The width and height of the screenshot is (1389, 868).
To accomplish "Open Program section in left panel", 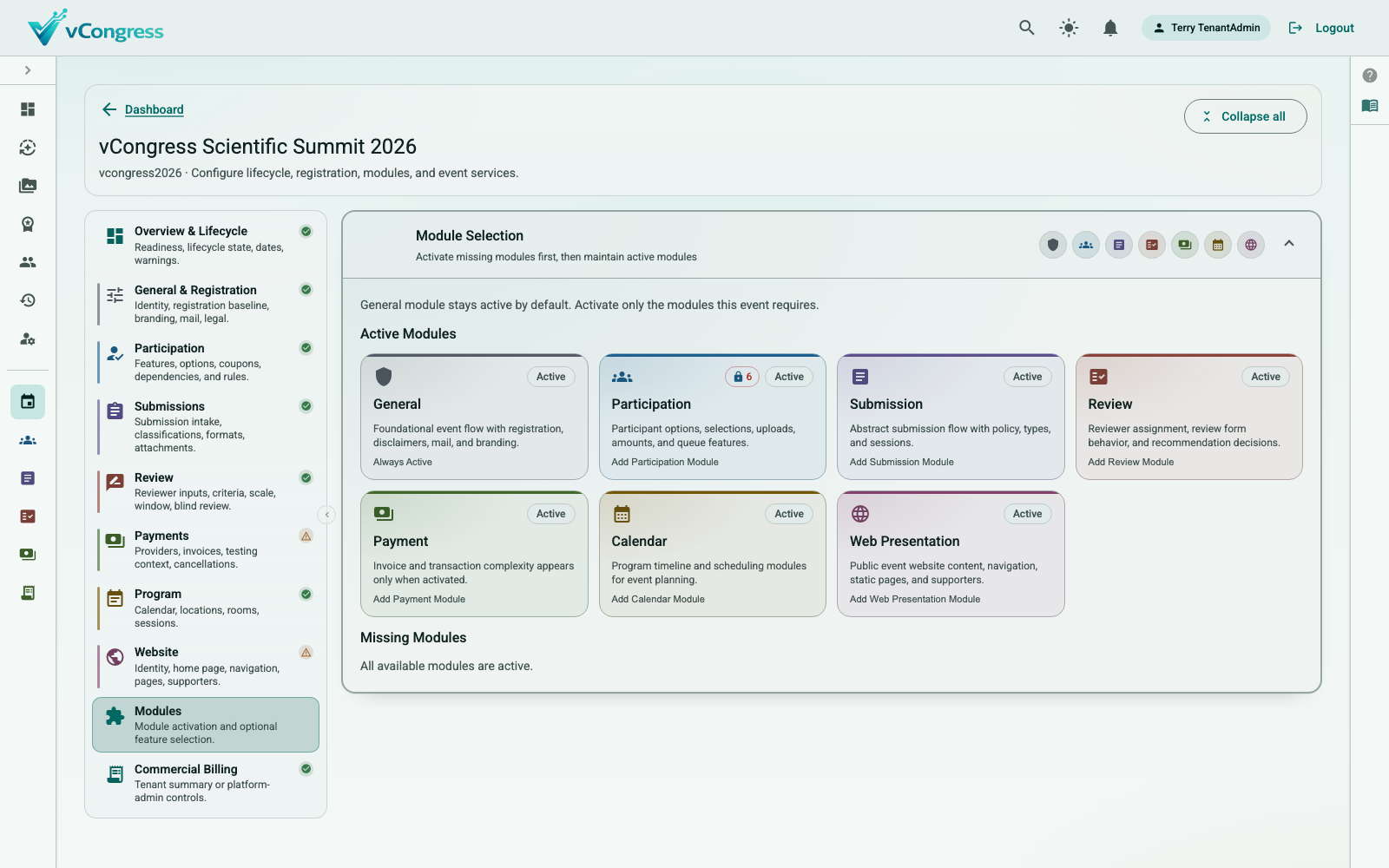I will click(206, 608).
